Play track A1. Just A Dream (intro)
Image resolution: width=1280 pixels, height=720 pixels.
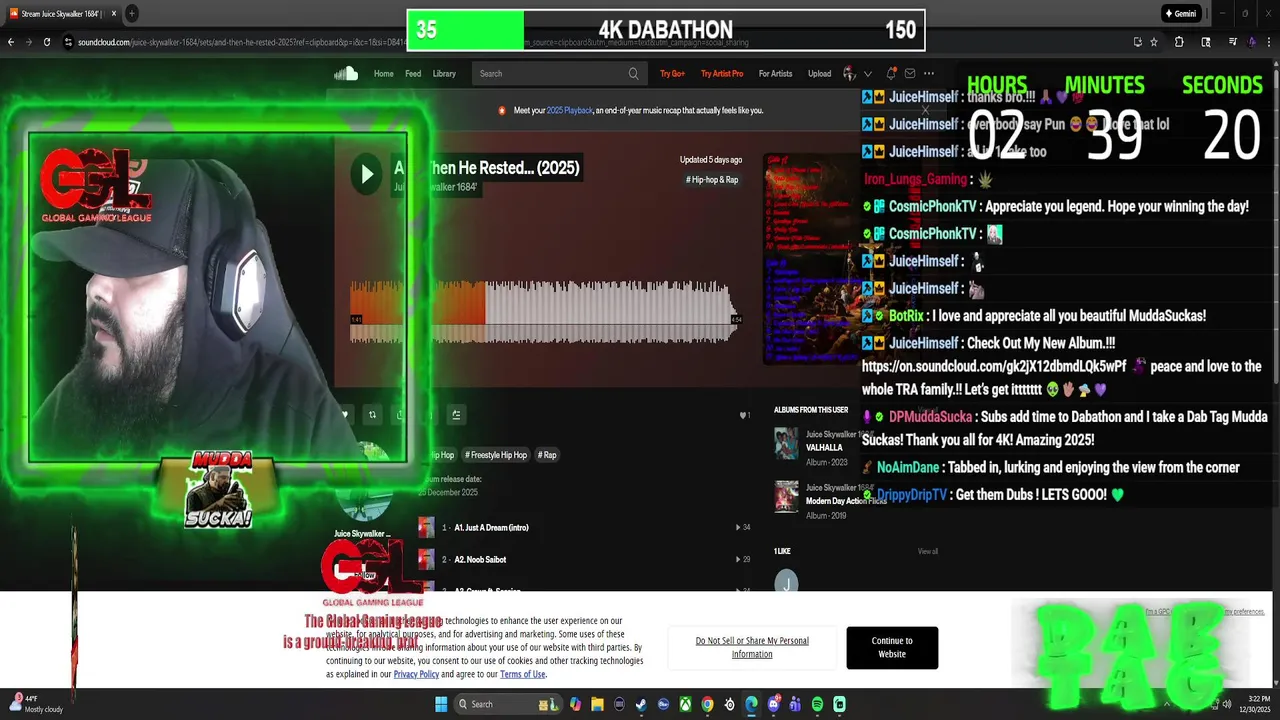pos(491,527)
